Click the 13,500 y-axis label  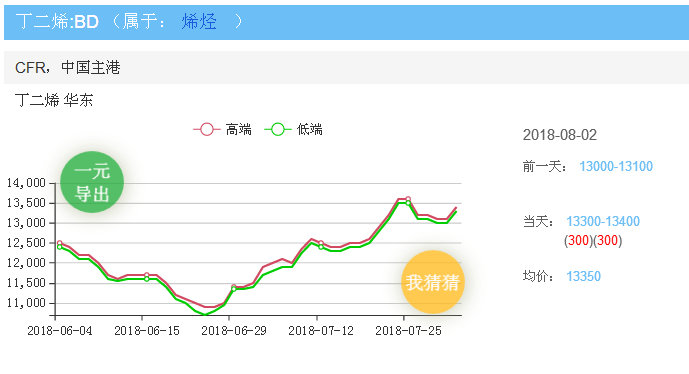click(26, 203)
